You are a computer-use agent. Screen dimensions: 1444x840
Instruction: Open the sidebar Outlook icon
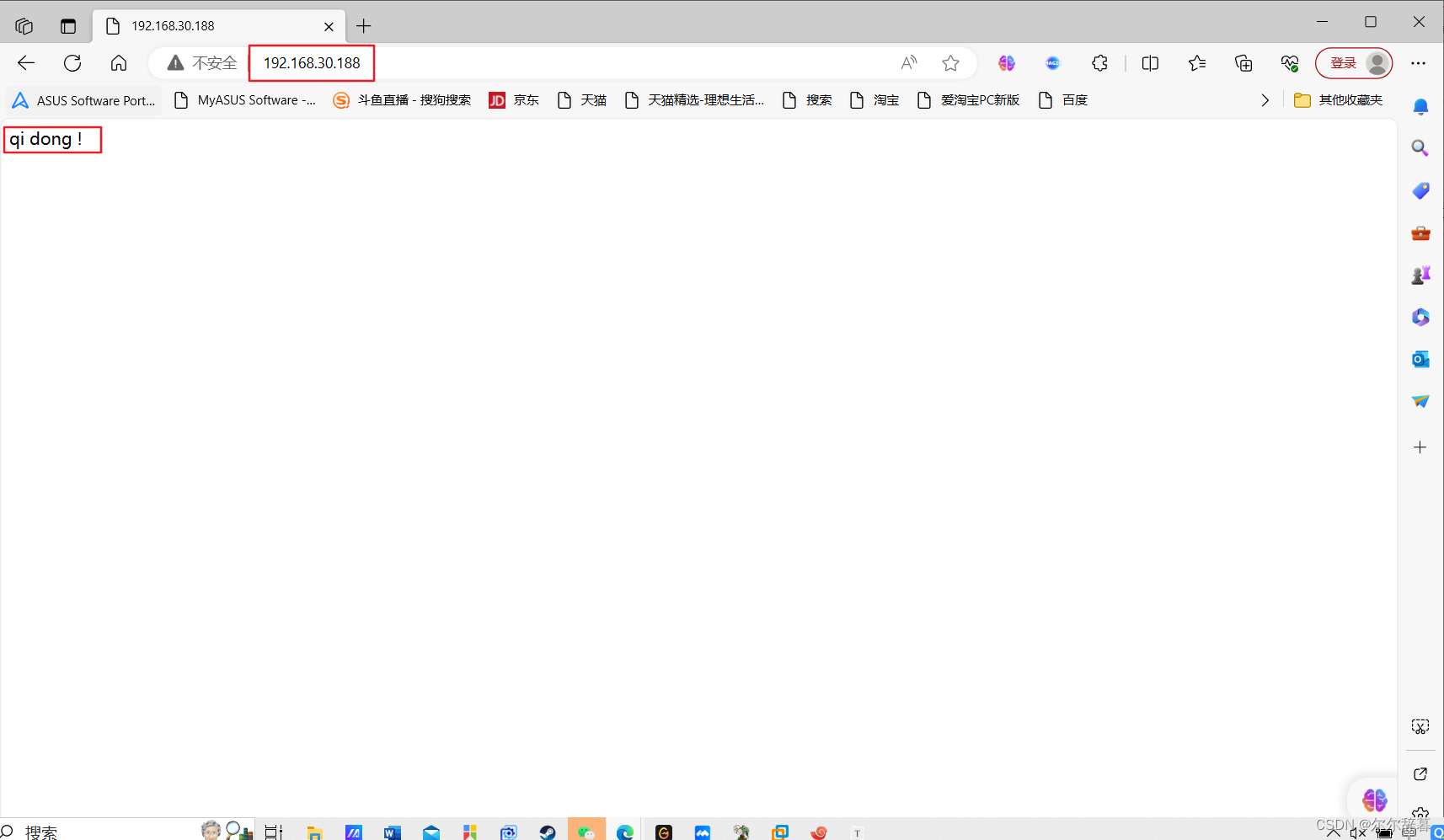[x=1420, y=359]
